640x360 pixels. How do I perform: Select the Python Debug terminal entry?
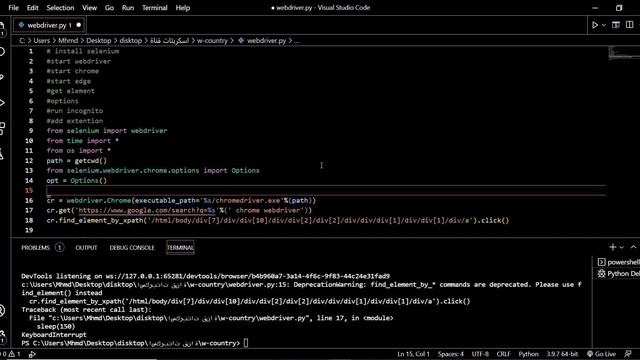pos(618,273)
